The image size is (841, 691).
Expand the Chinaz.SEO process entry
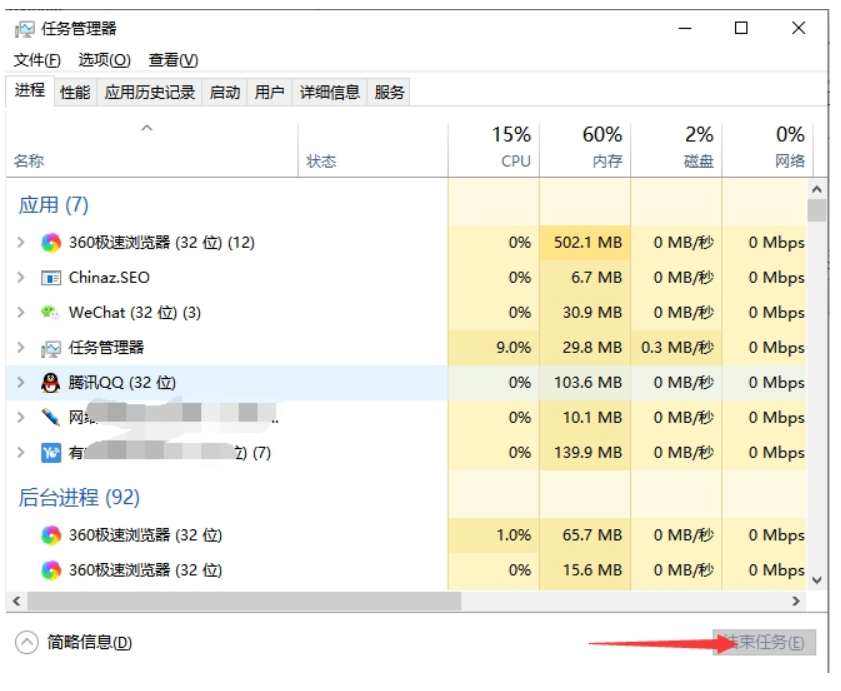[x=21, y=278]
